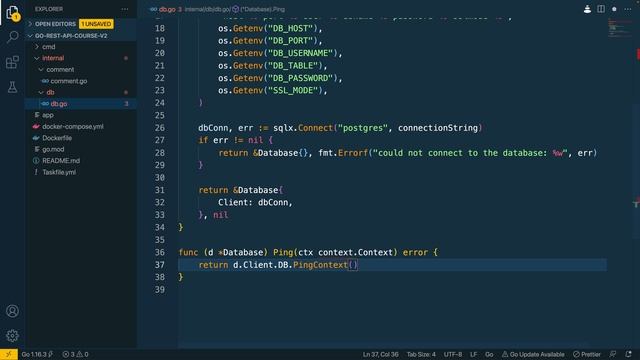Collapse the internal folder

[x=53, y=58]
